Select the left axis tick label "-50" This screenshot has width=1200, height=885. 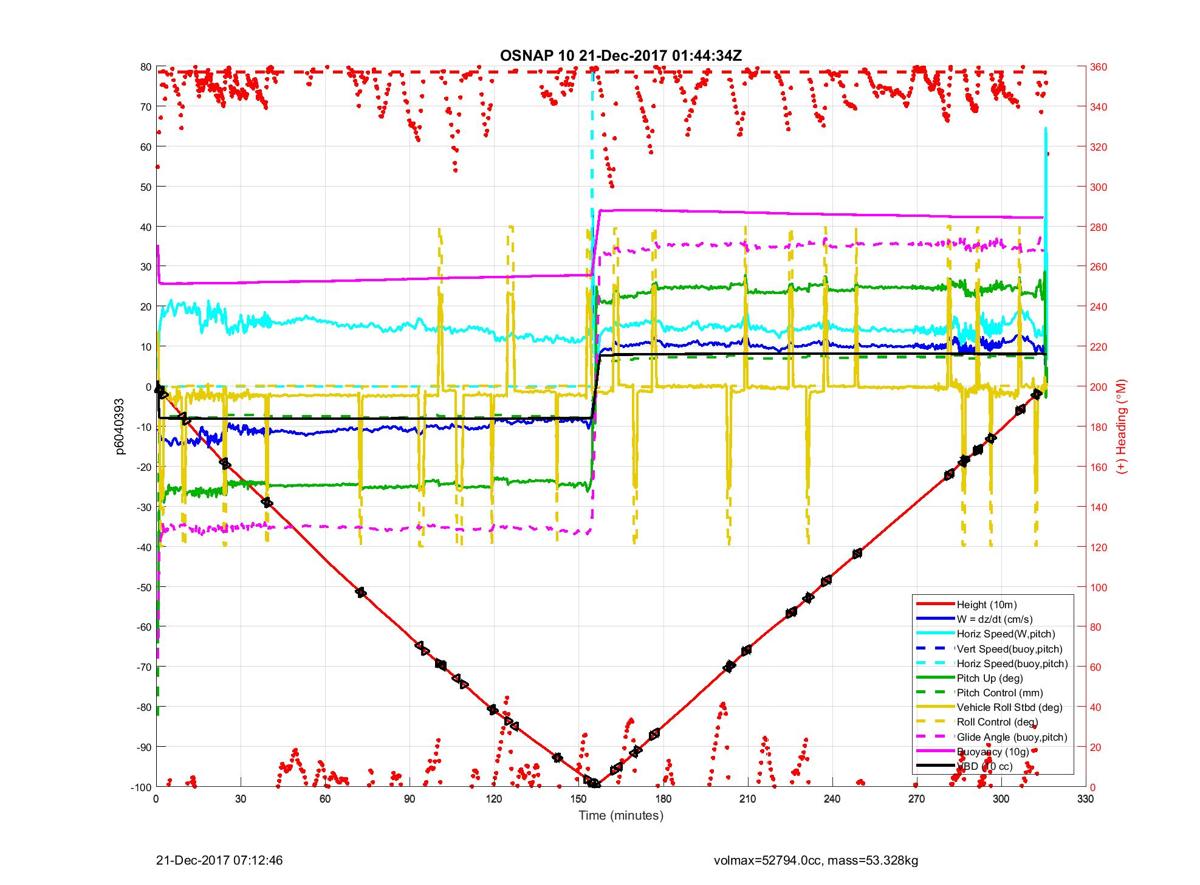[x=142, y=587]
